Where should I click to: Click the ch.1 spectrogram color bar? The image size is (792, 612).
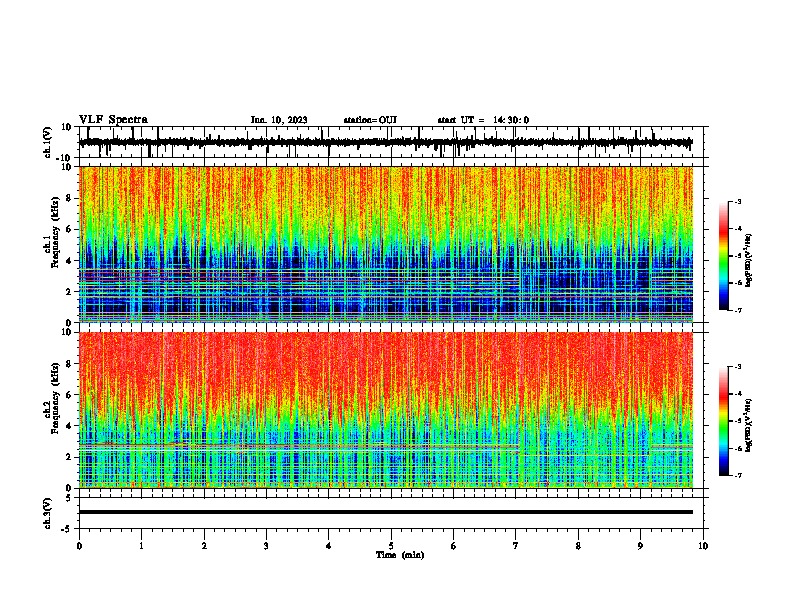tap(724, 256)
